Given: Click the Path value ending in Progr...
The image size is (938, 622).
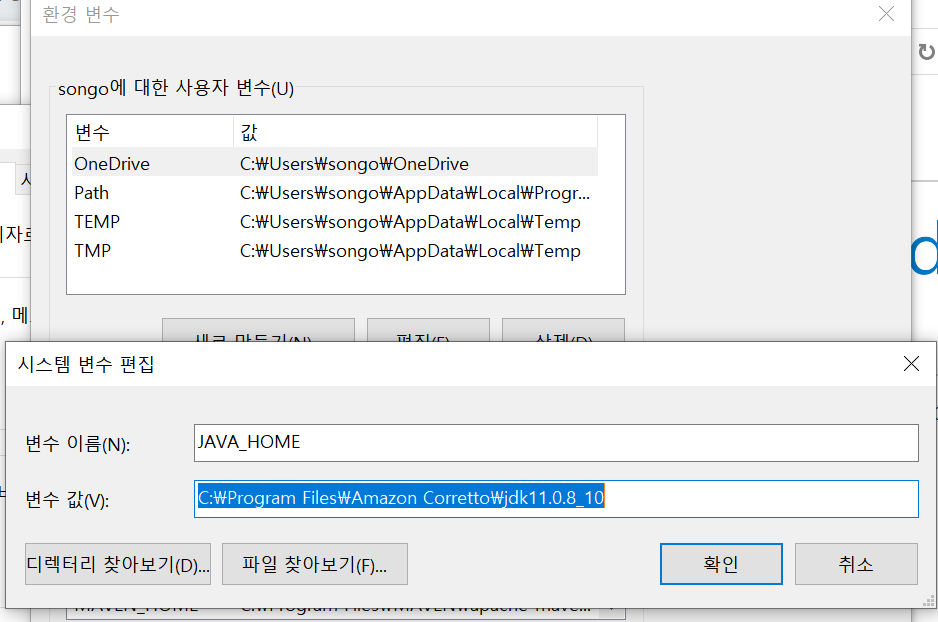Looking at the screenshot, I should pyautogui.click(x=415, y=193).
